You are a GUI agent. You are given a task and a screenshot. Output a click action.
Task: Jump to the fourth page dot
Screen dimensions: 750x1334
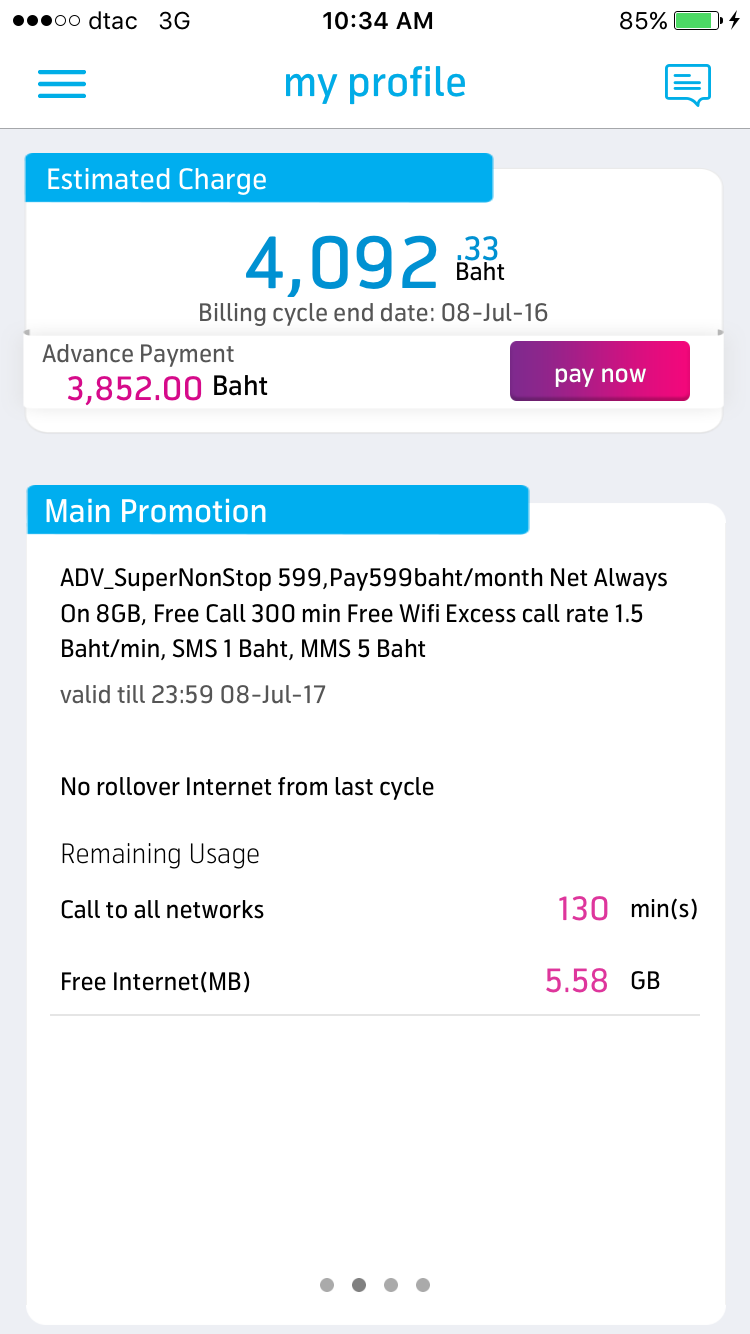[423, 1285]
